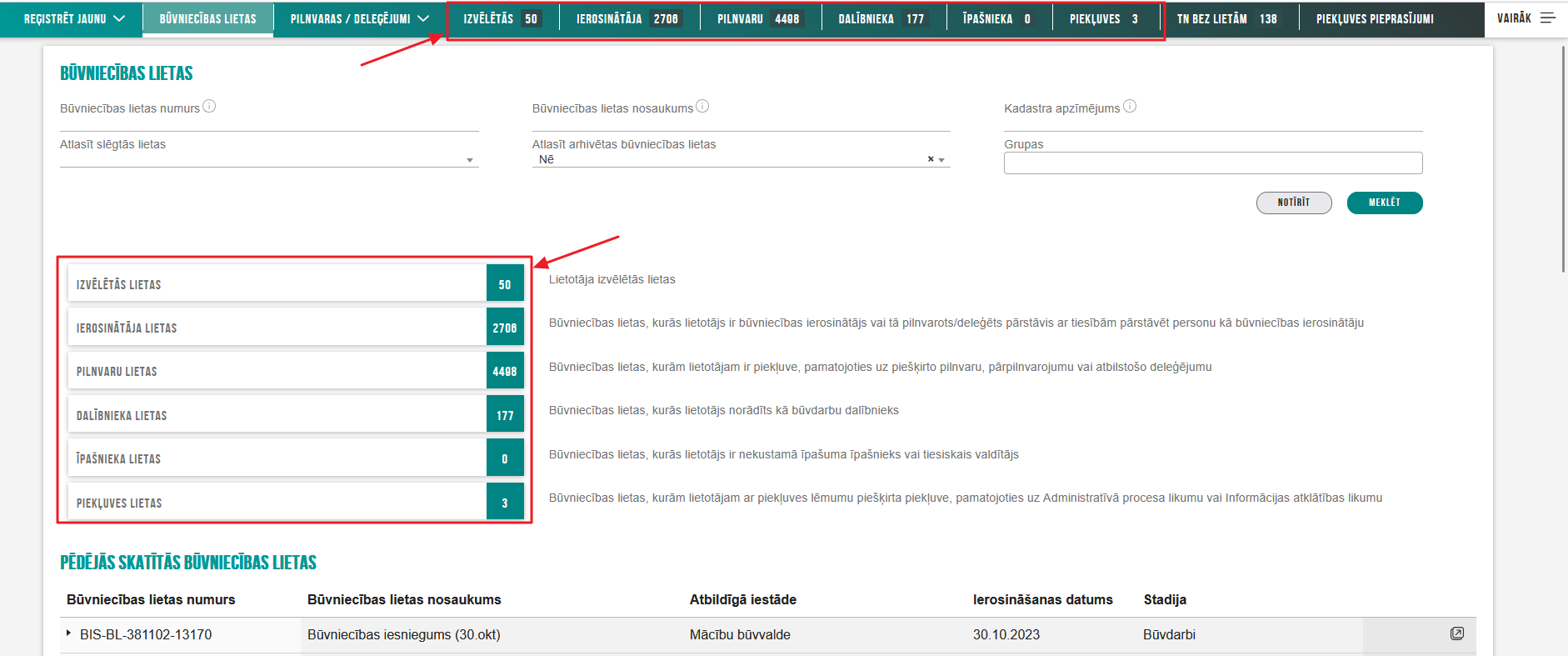Open Ierosinātāja 2706 tab
The image size is (1568, 656).
629,18
